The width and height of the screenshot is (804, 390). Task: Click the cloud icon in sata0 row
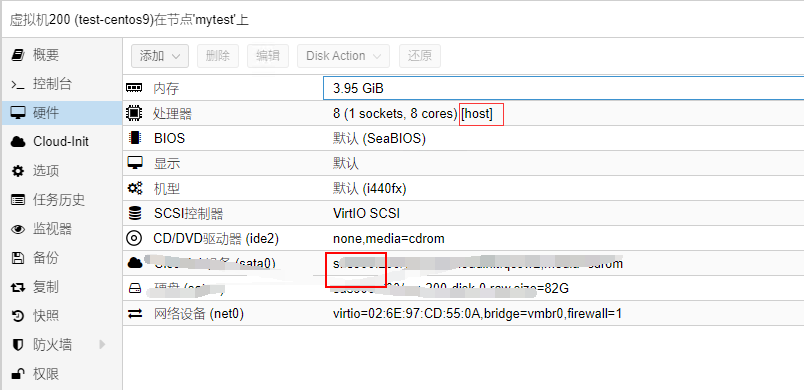click(134, 263)
